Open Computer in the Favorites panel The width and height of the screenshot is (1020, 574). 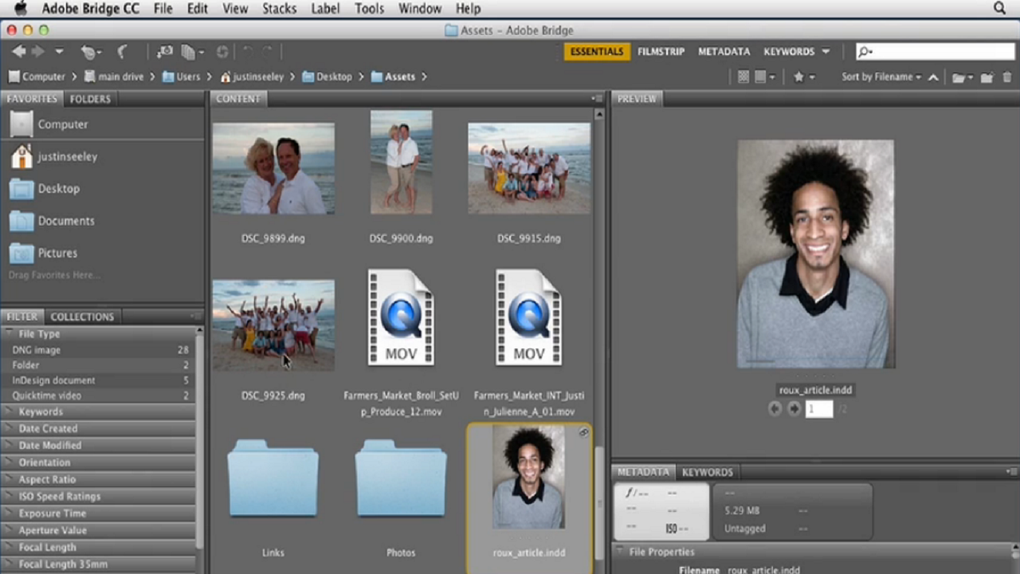pyautogui.click(x=62, y=125)
